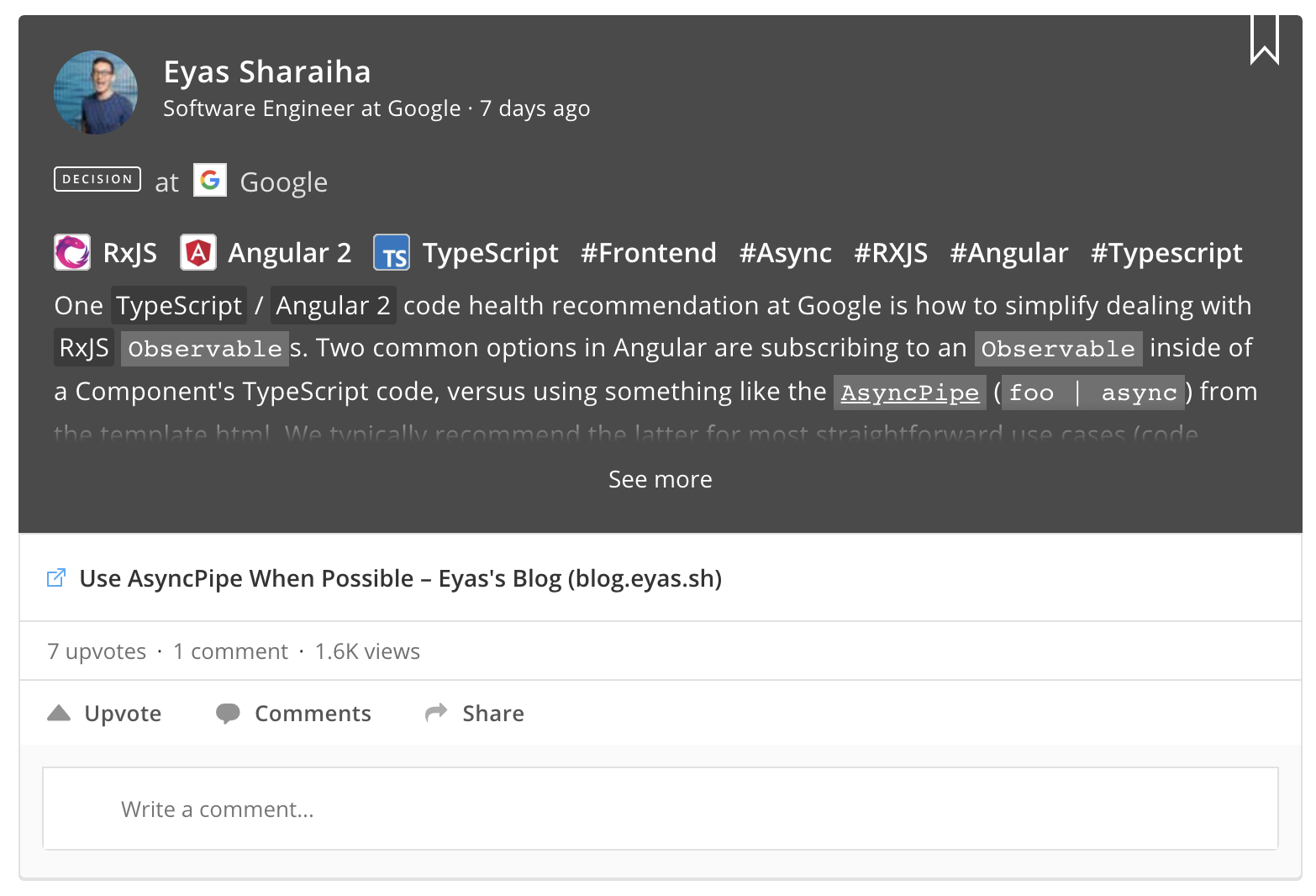Click the Share arrow icon
Screen dimensions: 1316x896
(x=436, y=713)
